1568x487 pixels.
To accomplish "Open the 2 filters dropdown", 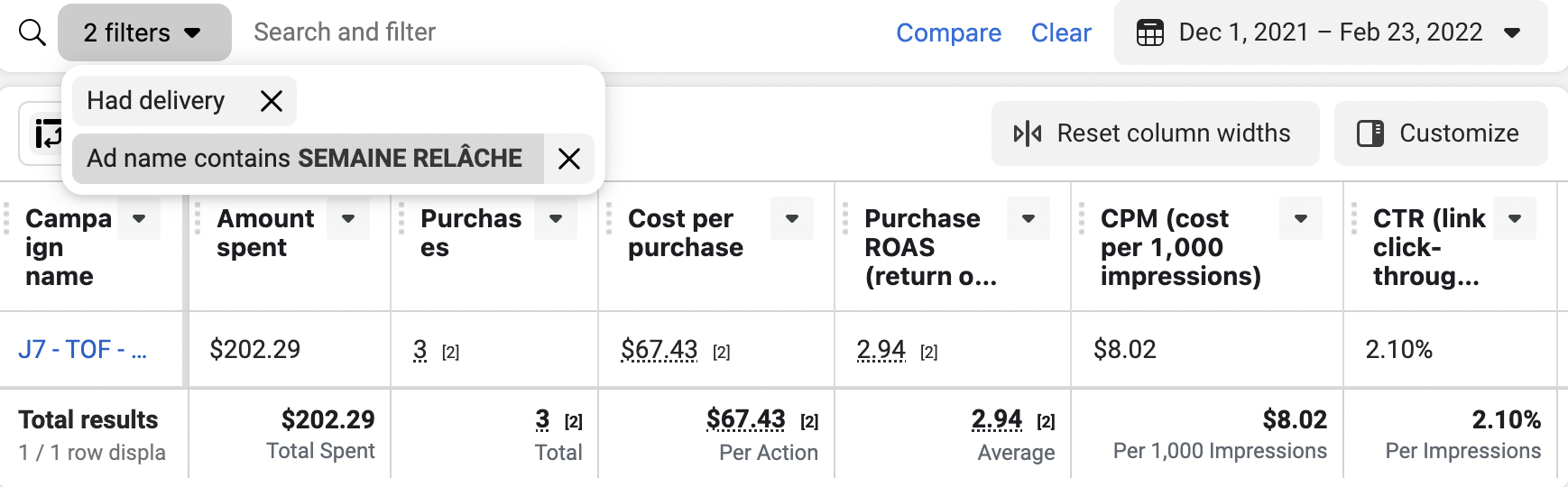I will (x=144, y=33).
